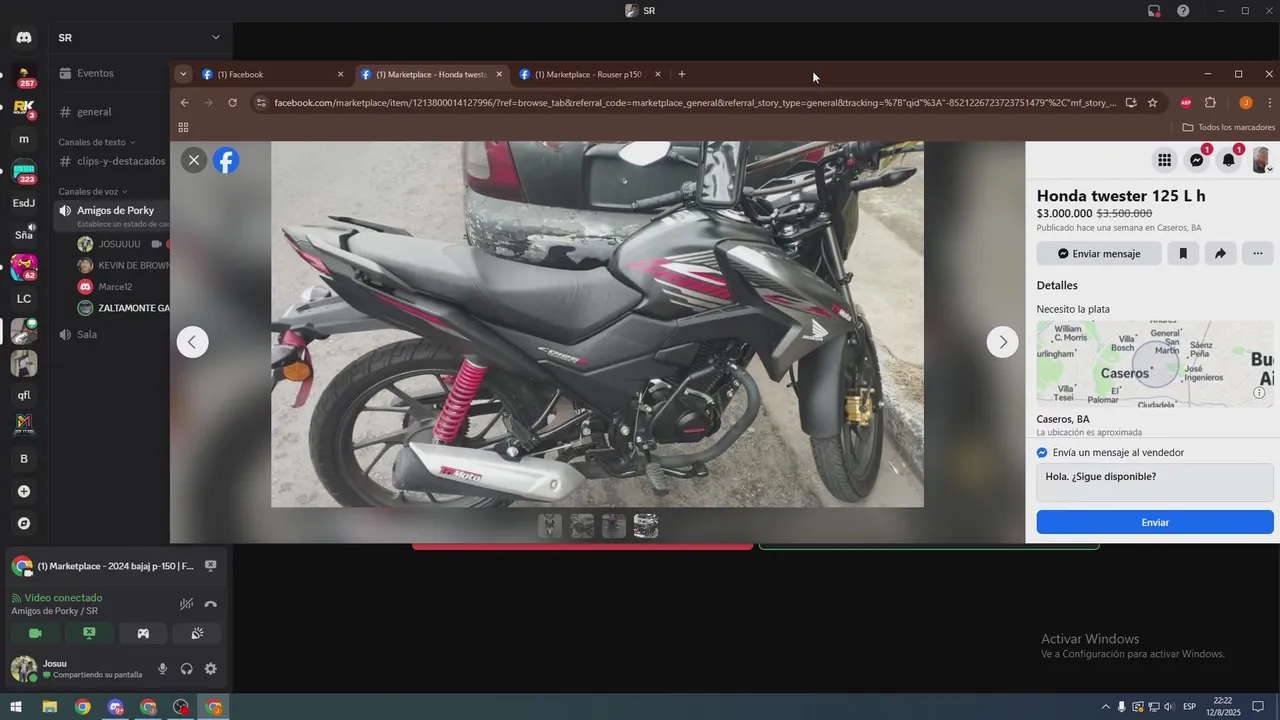The image size is (1280, 720).
Task: Select user Marce12 in voice channel
Action: pos(115,287)
